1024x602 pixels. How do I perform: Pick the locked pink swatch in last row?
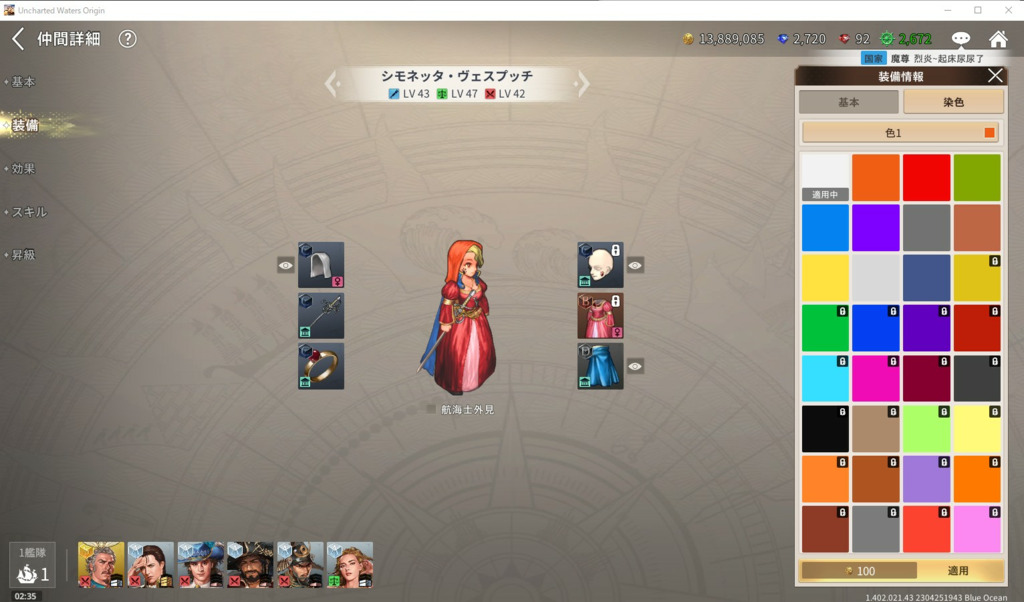[977, 529]
